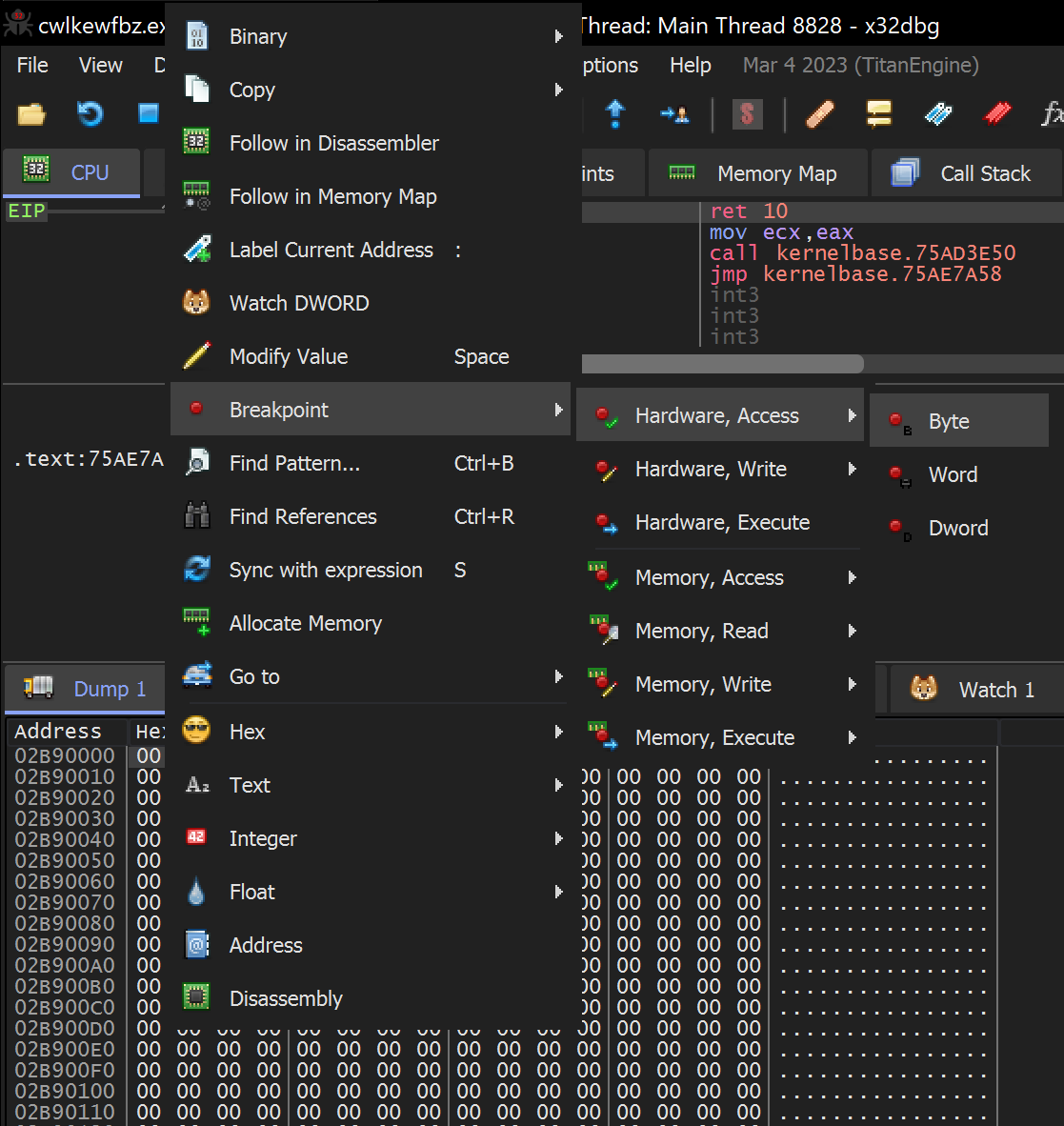1064x1126 pixels.
Task: Click dump address 02B90100
Action: click(x=65, y=1090)
